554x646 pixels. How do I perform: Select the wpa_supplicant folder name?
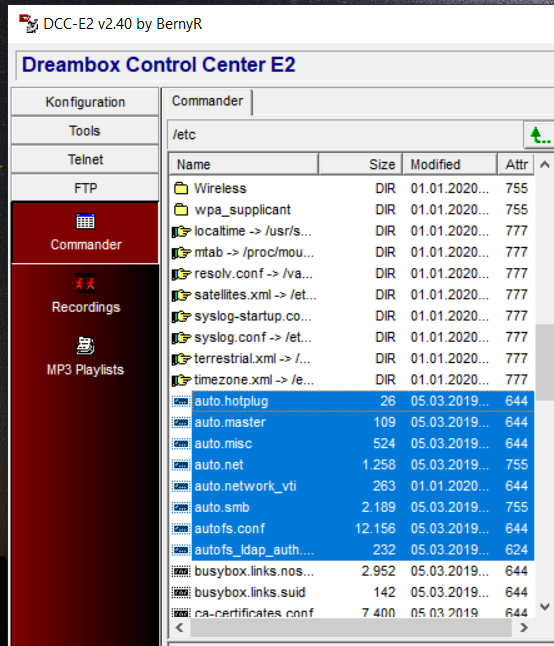(243, 210)
